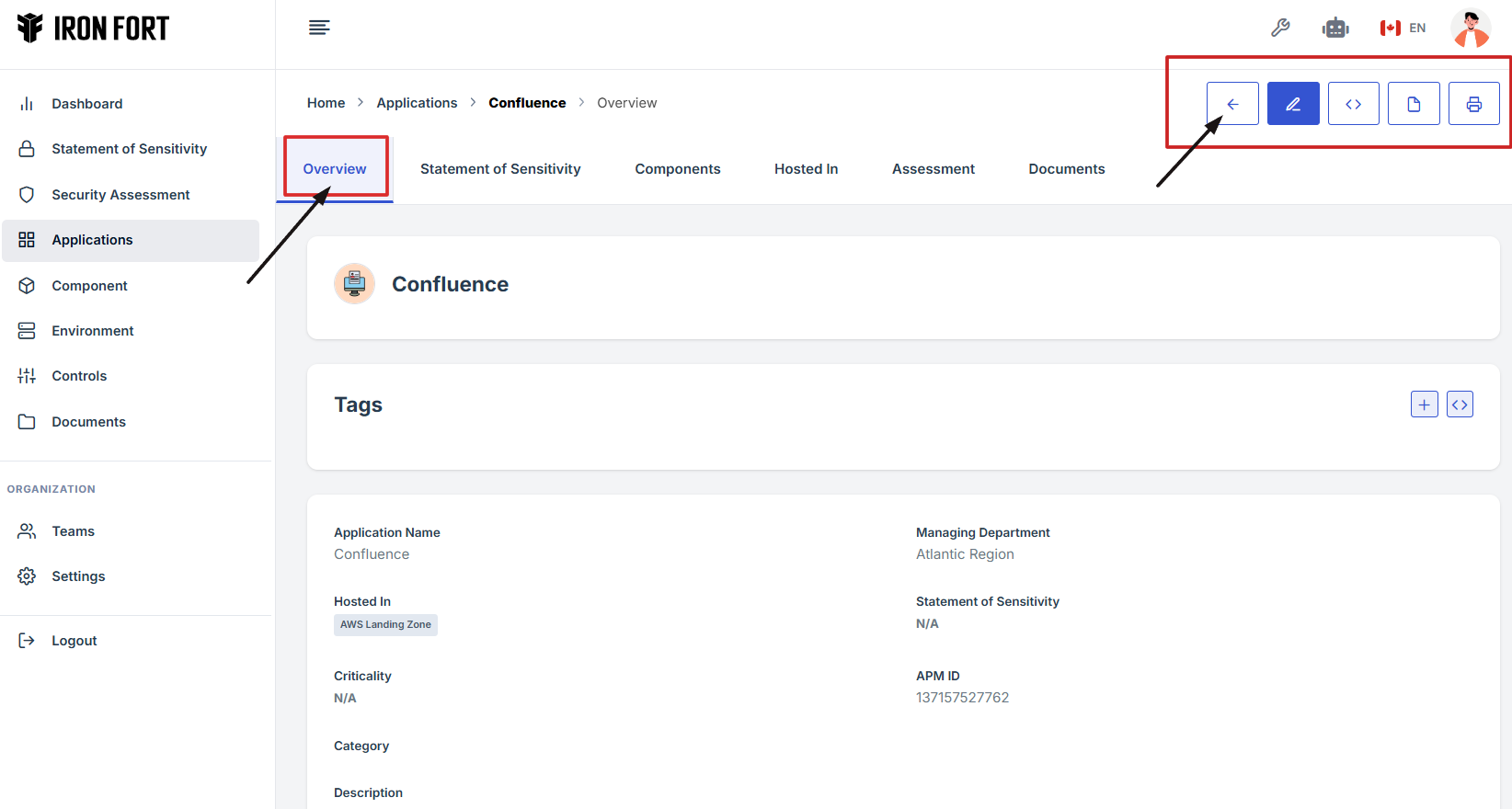The height and width of the screenshot is (809, 1512).
Task: Click the Applications breadcrumb link
Action: 417,103
